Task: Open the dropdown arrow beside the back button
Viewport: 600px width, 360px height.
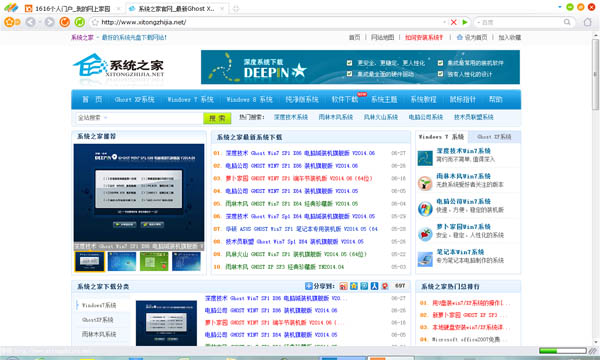Action: click(x=39, y=22)
